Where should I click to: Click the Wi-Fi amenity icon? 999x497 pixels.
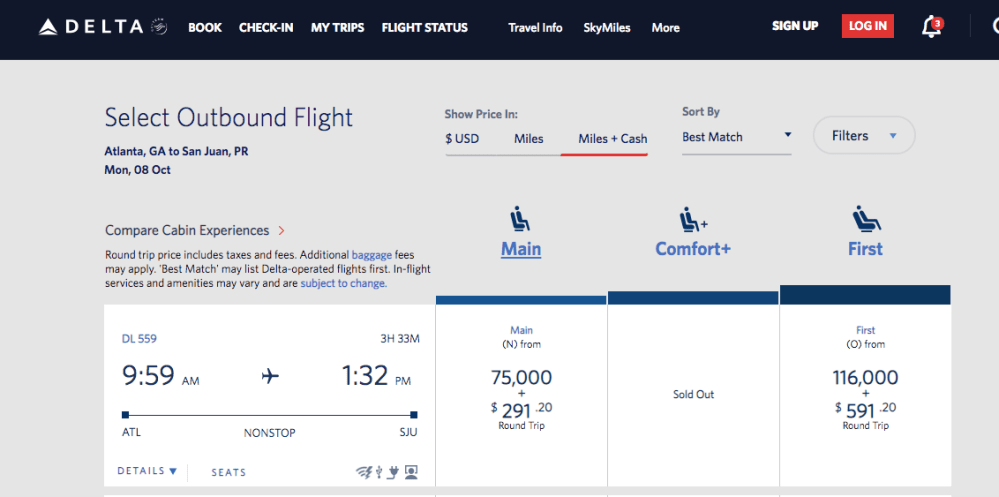pos(363,472)
